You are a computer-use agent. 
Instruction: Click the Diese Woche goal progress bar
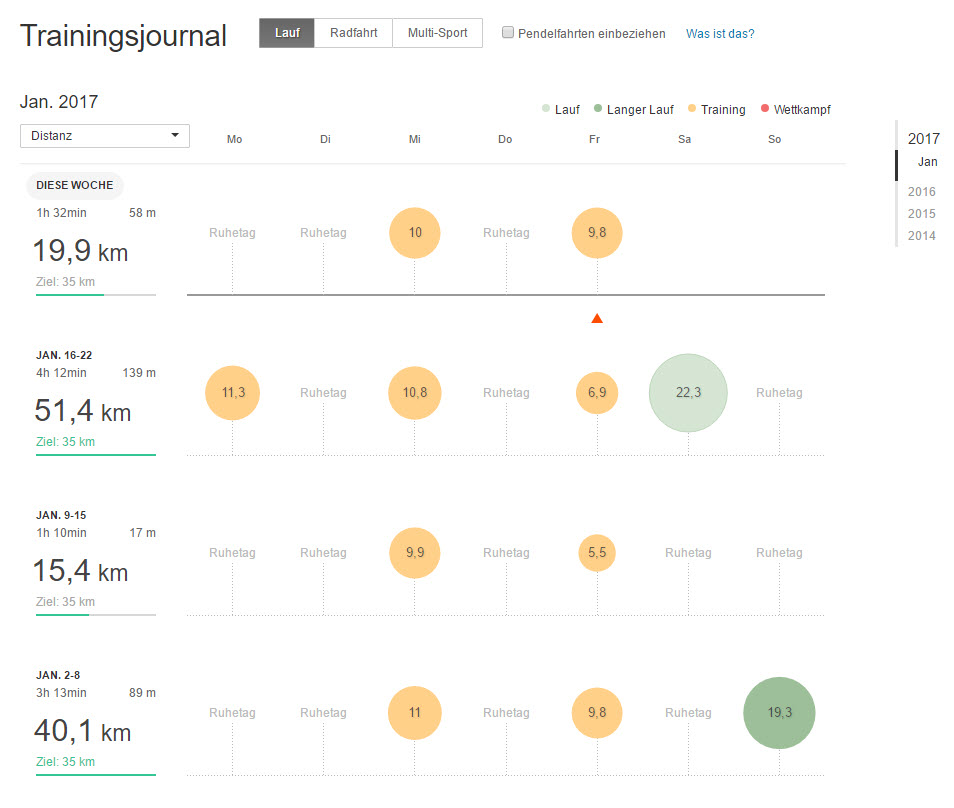click(96, 295)
